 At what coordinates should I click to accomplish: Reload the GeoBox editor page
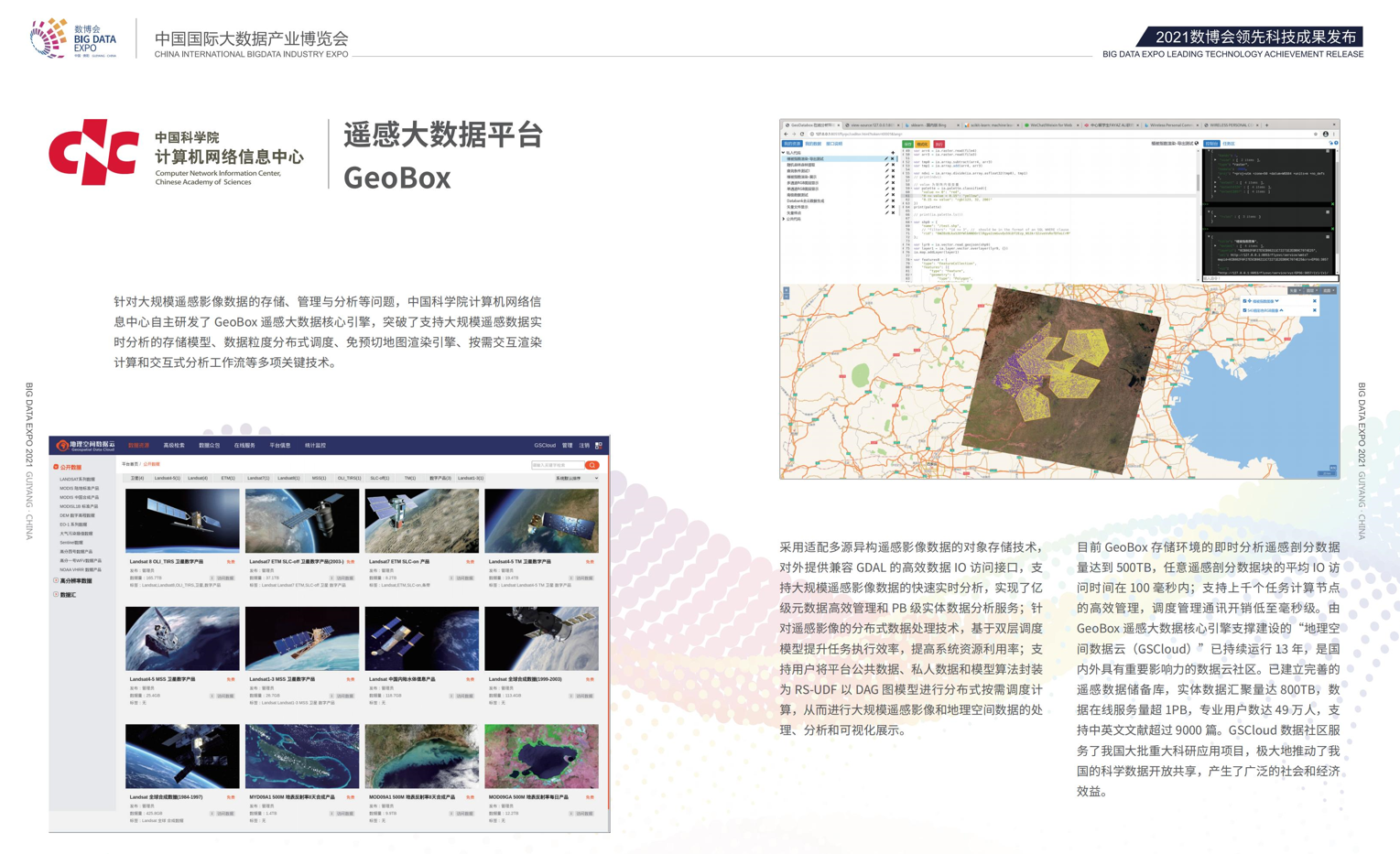coord(802,134)
